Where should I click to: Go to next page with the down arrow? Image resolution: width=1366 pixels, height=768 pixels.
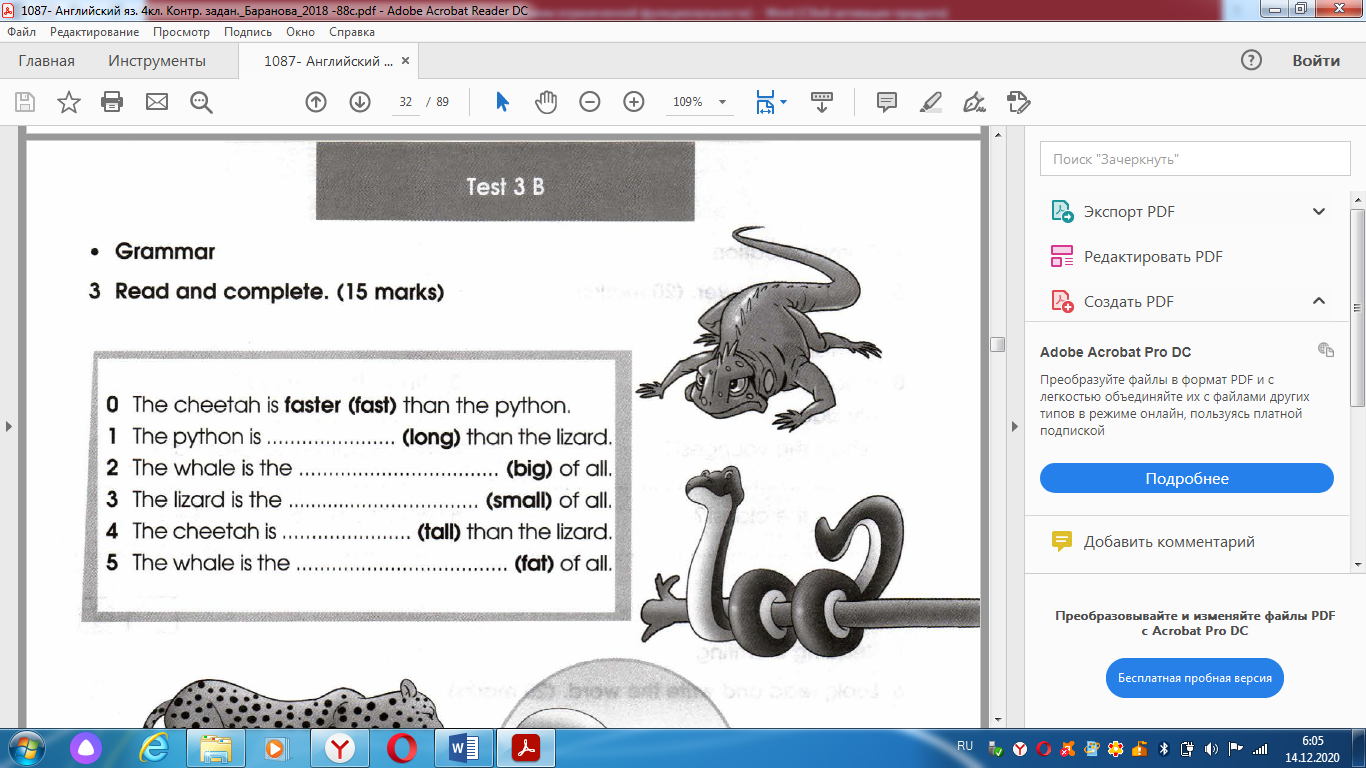click(x=360, y=102)
